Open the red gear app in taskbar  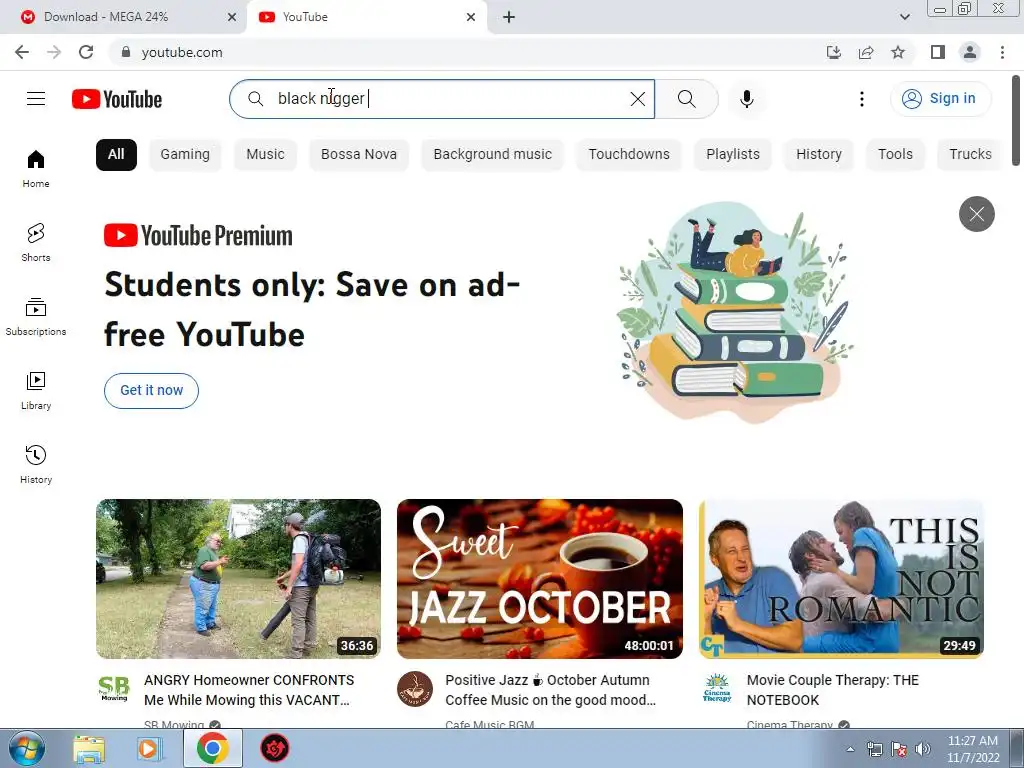[275, 748]
